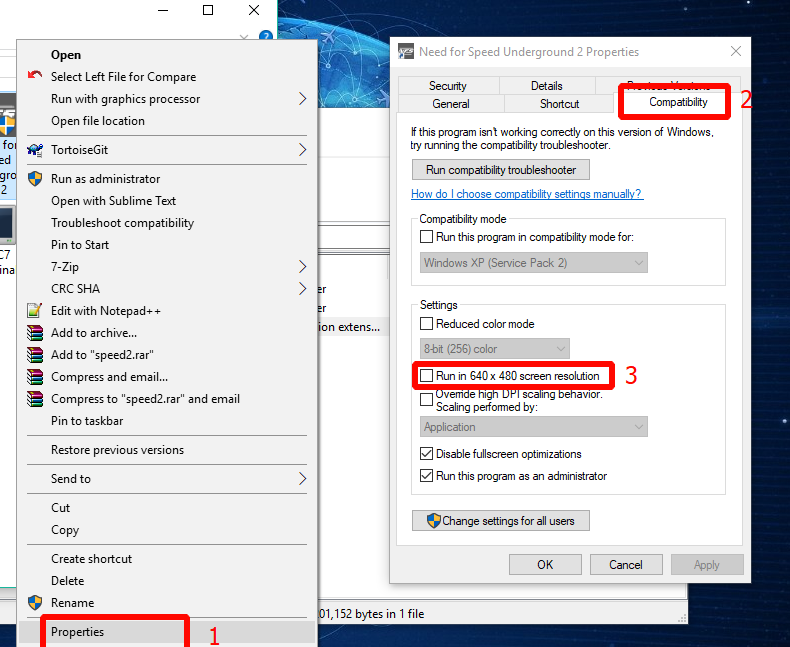790x647 pixels.
Task: Click Run compatibility troubleshooter button
Action: pos(501,170)
